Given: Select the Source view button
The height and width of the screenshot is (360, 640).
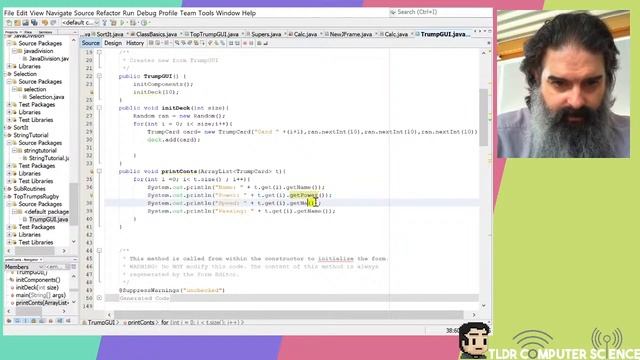Looking at the screenshot, I should tap(90, 43).
